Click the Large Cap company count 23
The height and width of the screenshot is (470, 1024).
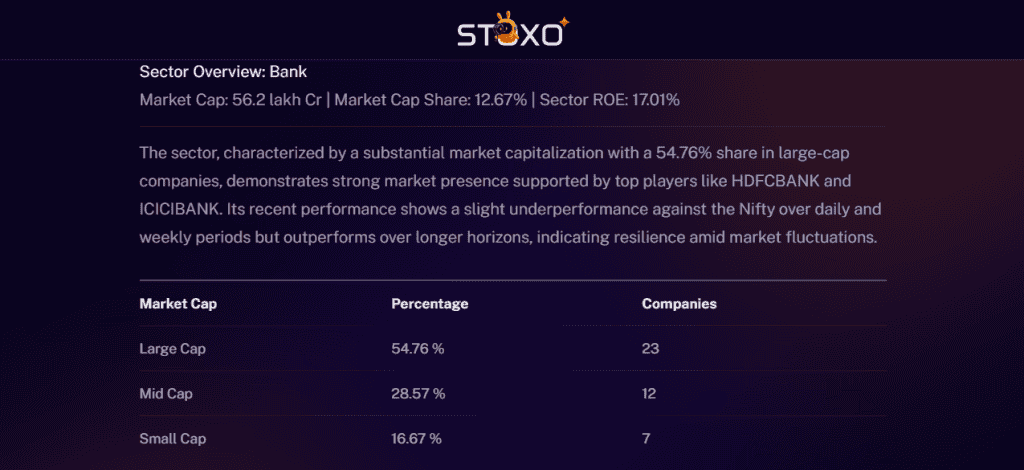(x=650, y=348)
